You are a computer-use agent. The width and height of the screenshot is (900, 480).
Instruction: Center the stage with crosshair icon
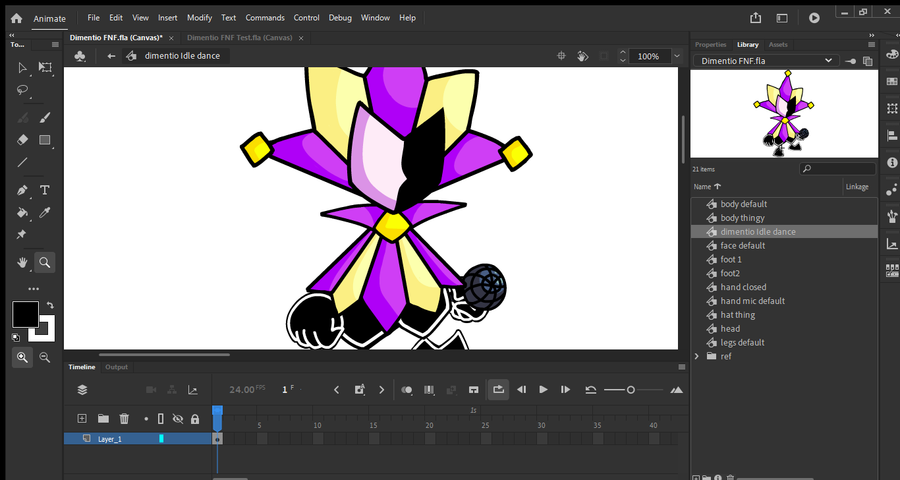click(561, 56)
